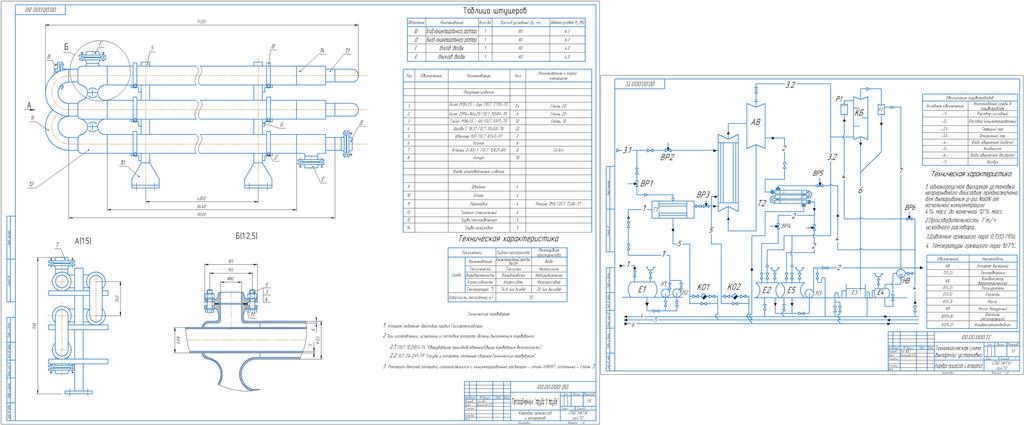The width and height of the screenshot is (1024, 425).
Task: Click the 'КБ' barometric condenser label
Action: 860,112
